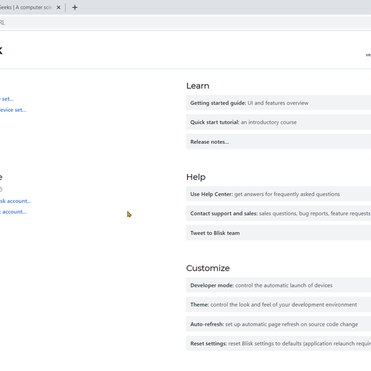This screenshot has width=371, height=371.
Task: Open Release notes item
Action: [278, 142]
